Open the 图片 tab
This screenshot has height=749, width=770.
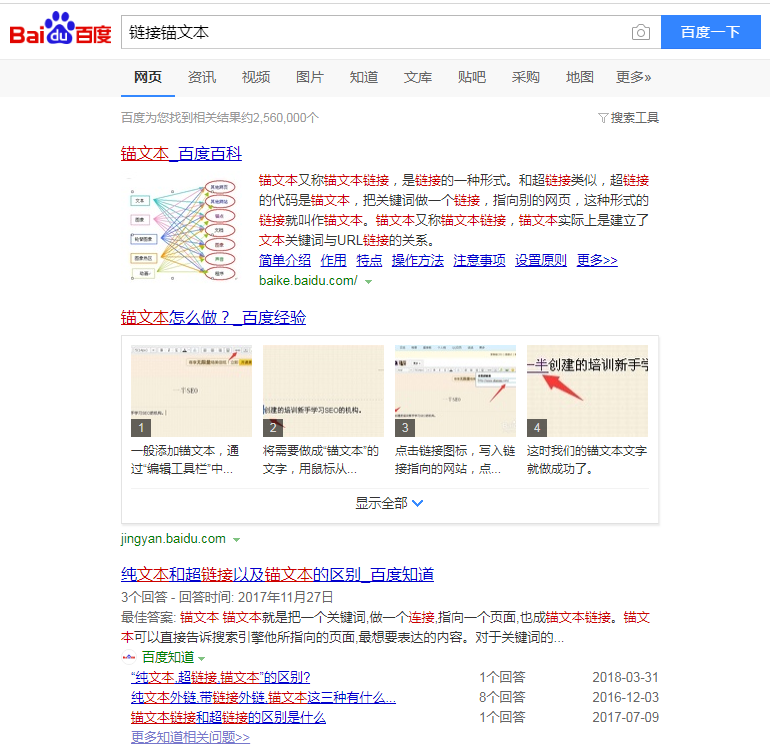point(310,77)
